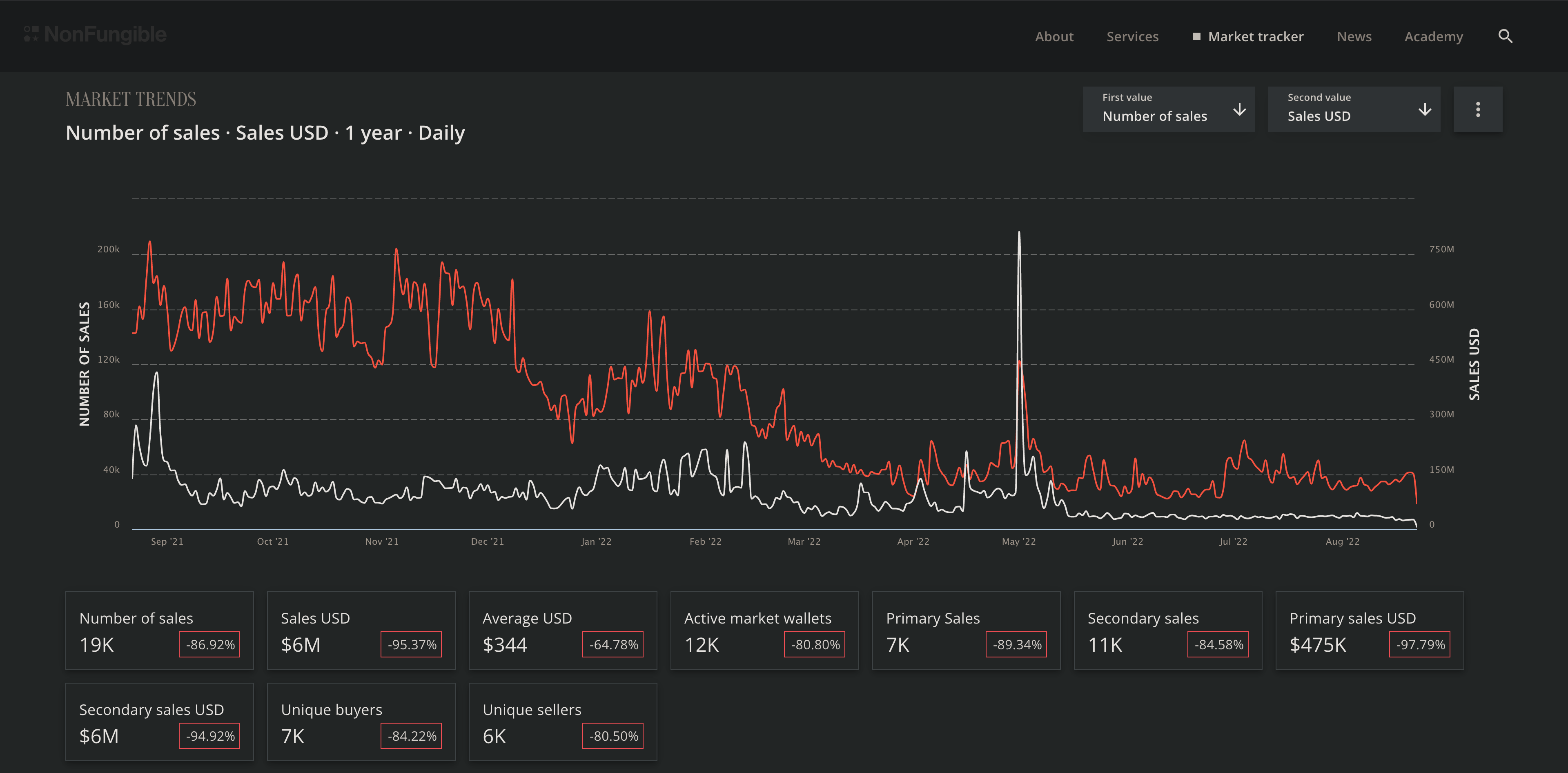This screenshot has width=1568, height=773.
Task: Select the Number of sales stat card
Action: tap(160, 630)
